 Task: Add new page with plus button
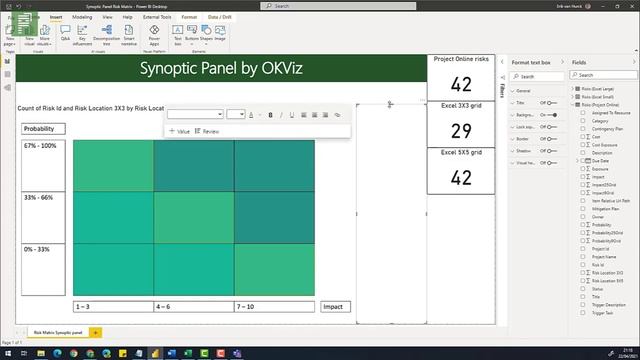(x=96, y=333)
